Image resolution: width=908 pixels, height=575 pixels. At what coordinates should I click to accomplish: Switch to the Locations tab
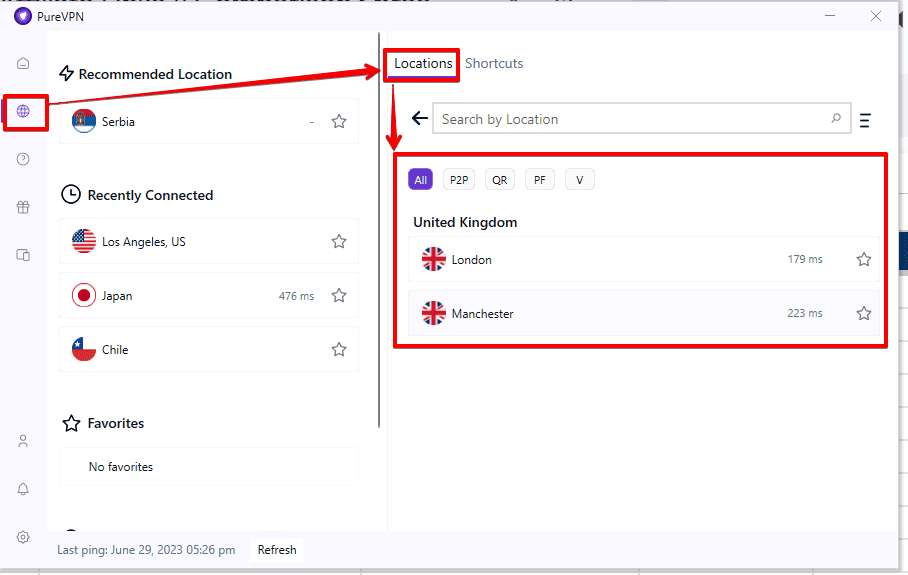click(x=423, y=63)
